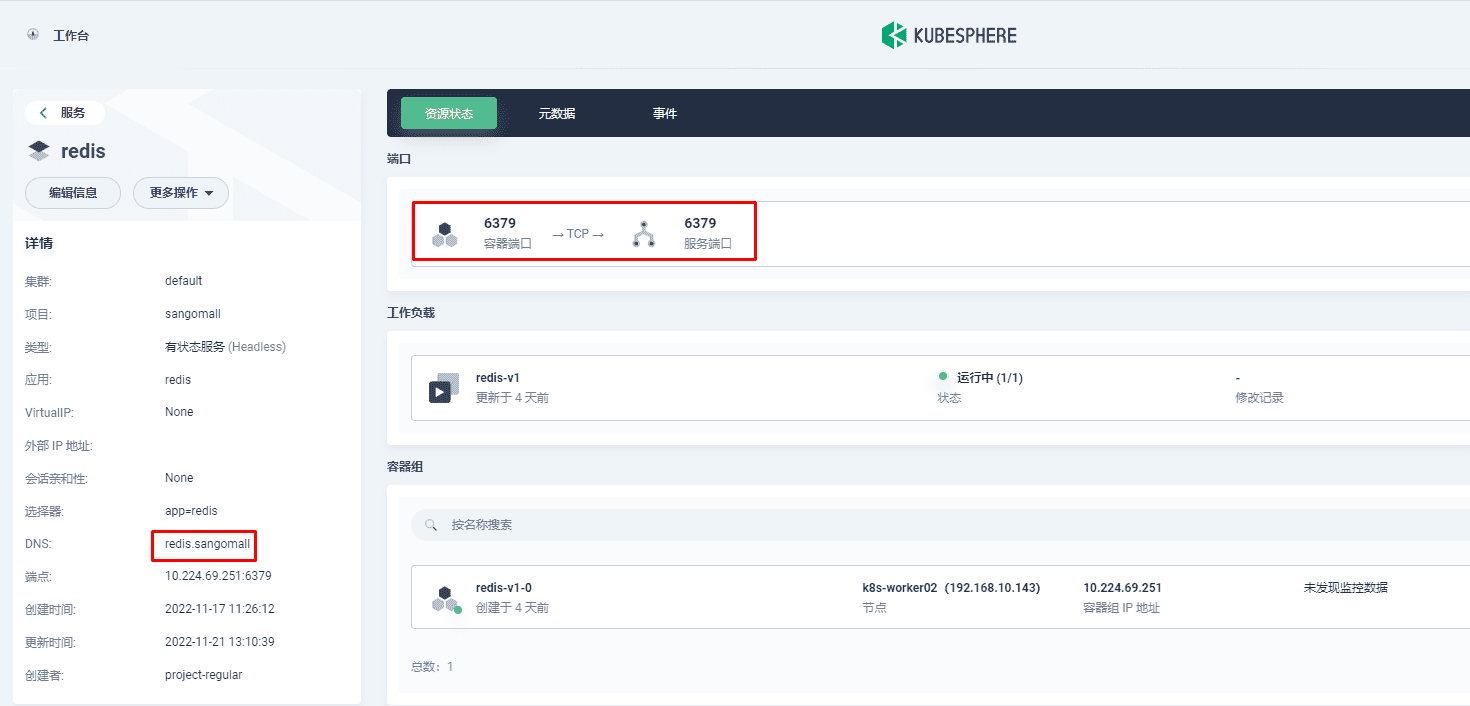Click the 编辑信息 button
Screen dimensions: 1470x706
(x=73, y=193)
